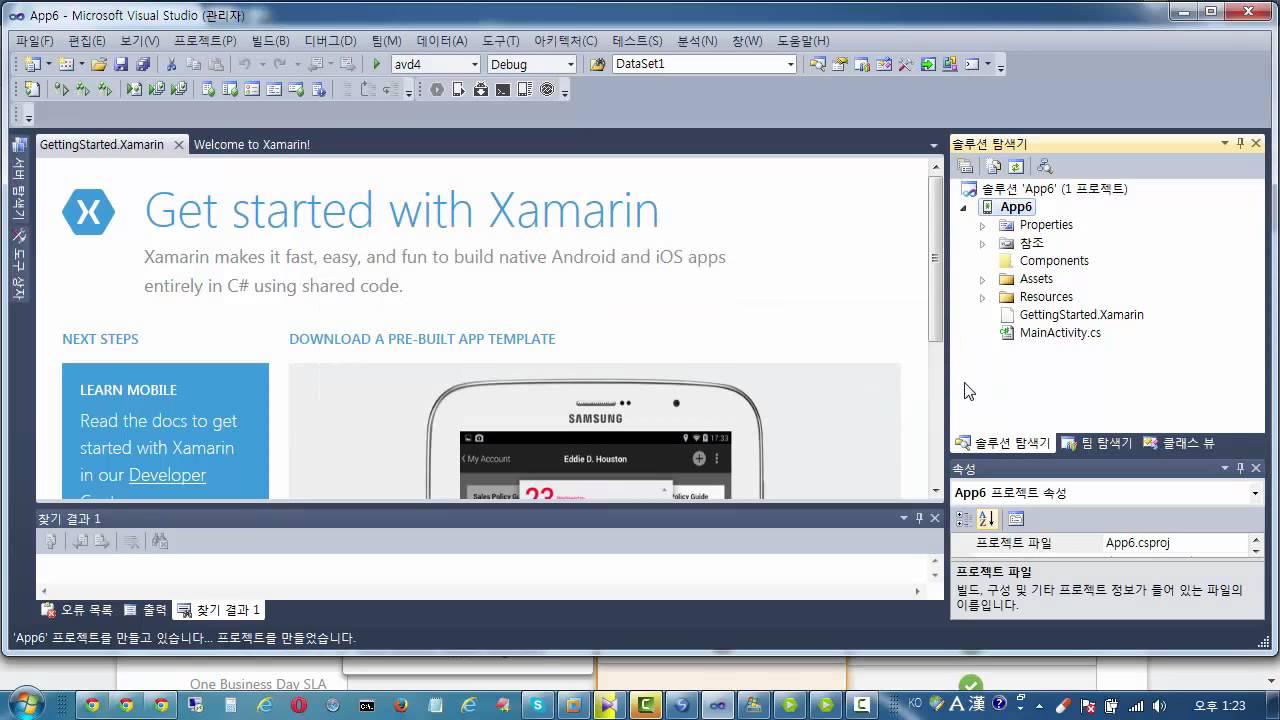Start debugging with the green play arrow

[377, 64]
